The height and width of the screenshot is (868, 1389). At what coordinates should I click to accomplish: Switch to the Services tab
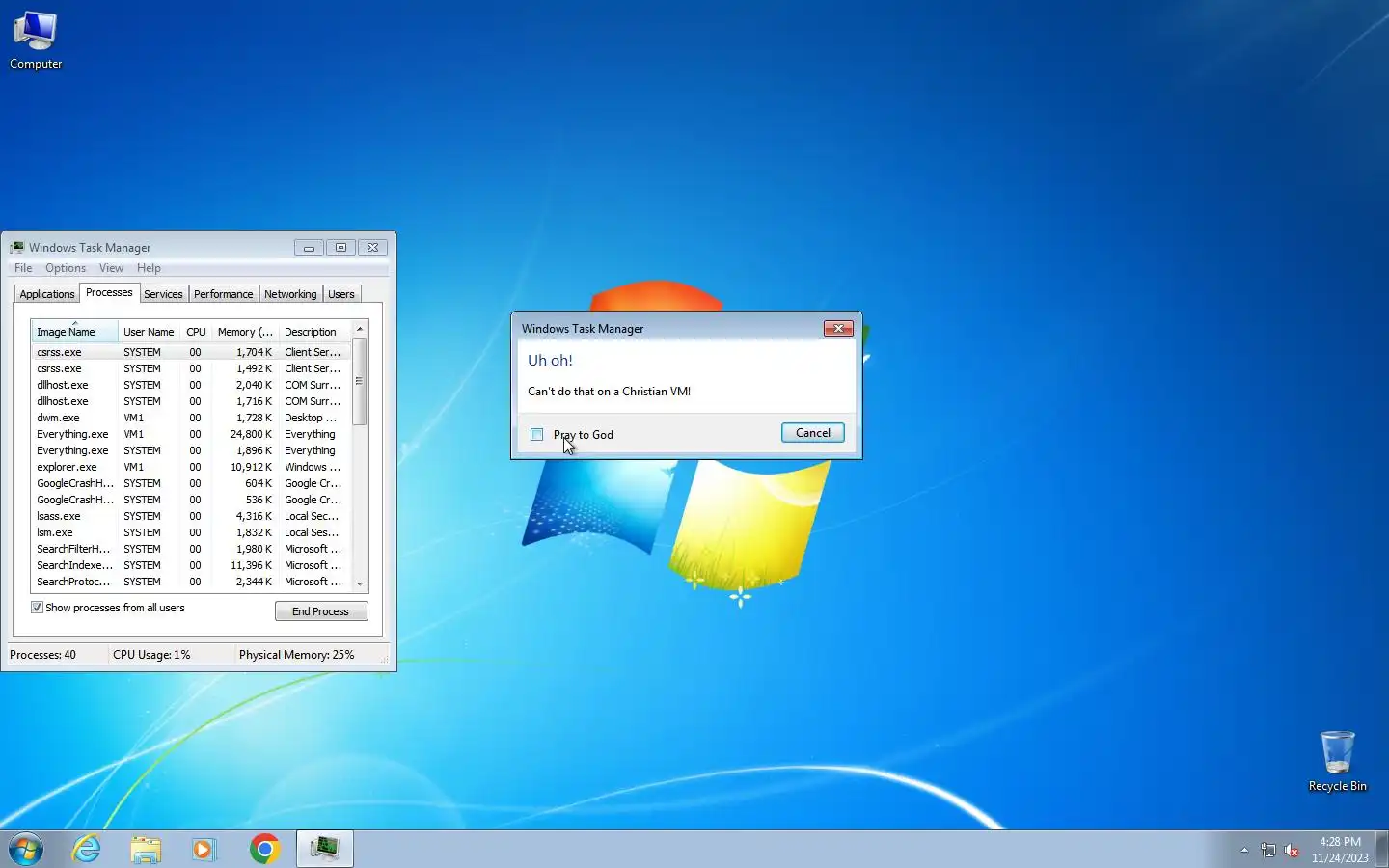coord(163,294)
